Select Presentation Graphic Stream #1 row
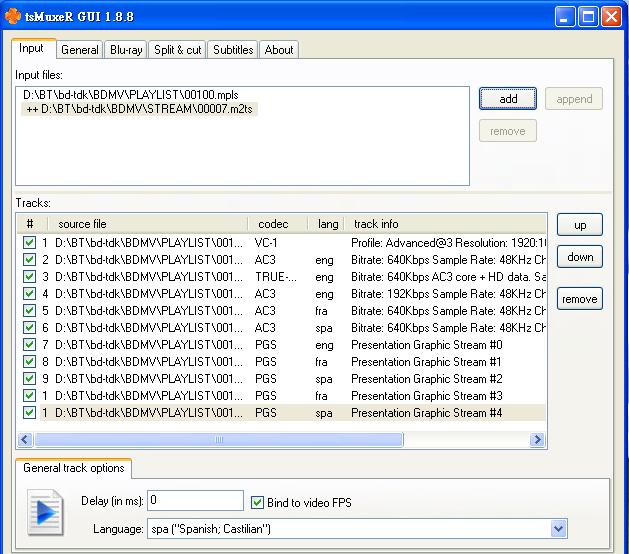Image resolution: width=629 pixels, height=554 pixels. click(282, 362)
